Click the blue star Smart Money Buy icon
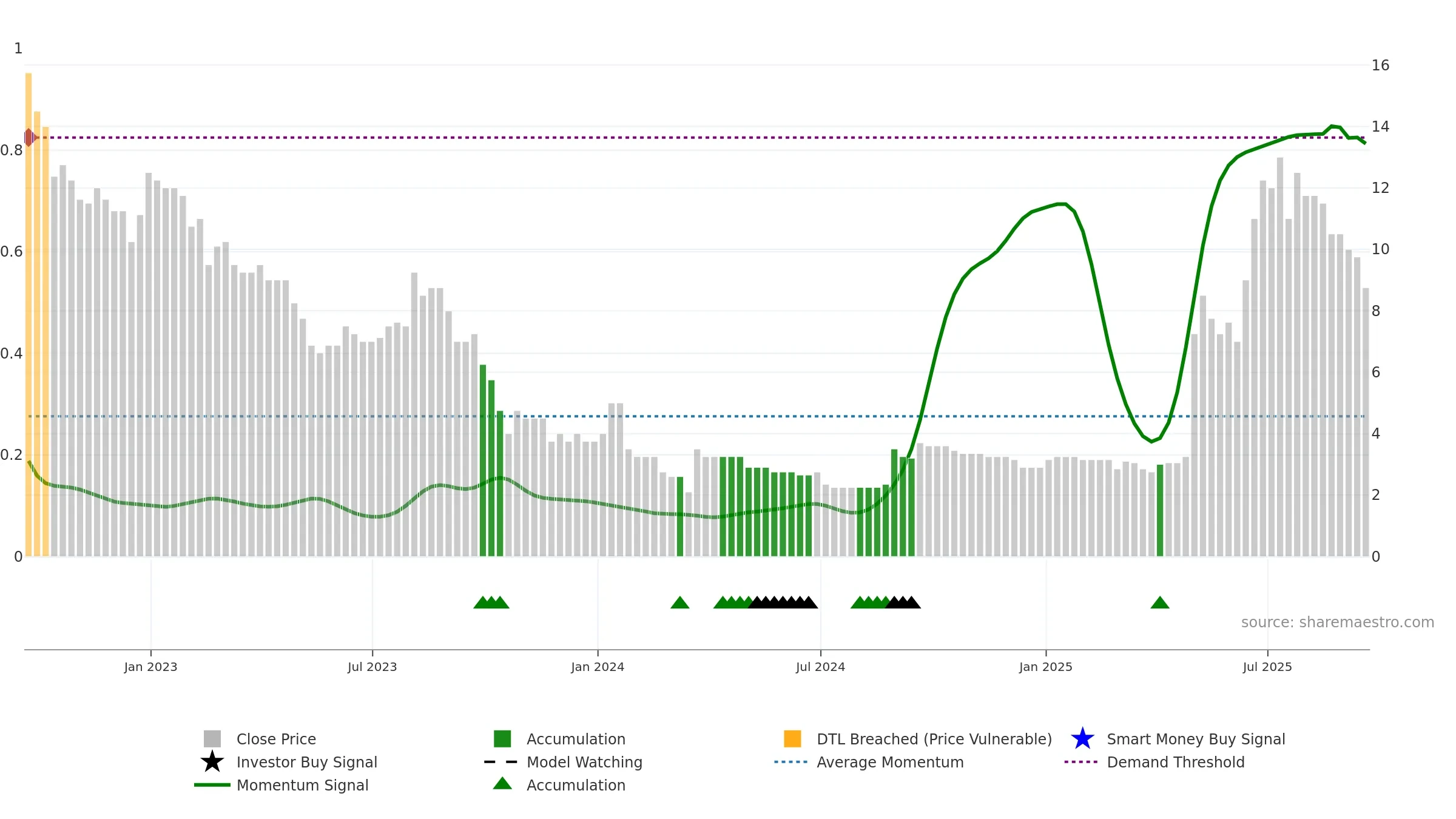 pyautogui.click(x=1082, y=739)
